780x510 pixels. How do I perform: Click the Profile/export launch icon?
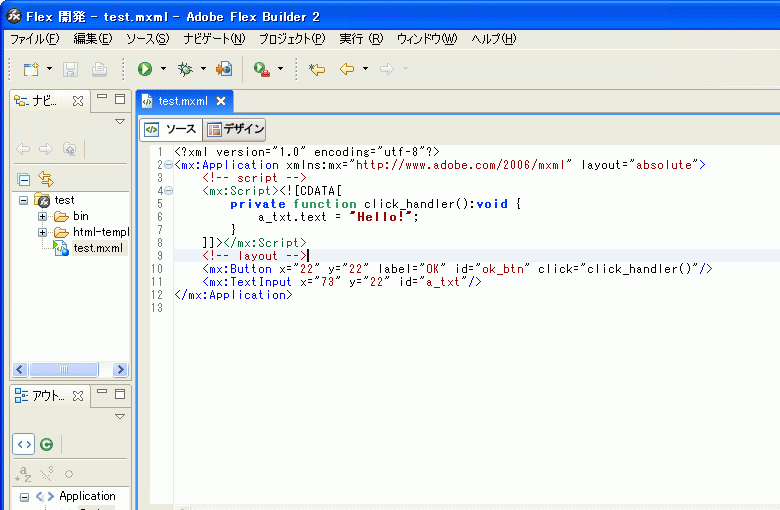coord(224,69)
